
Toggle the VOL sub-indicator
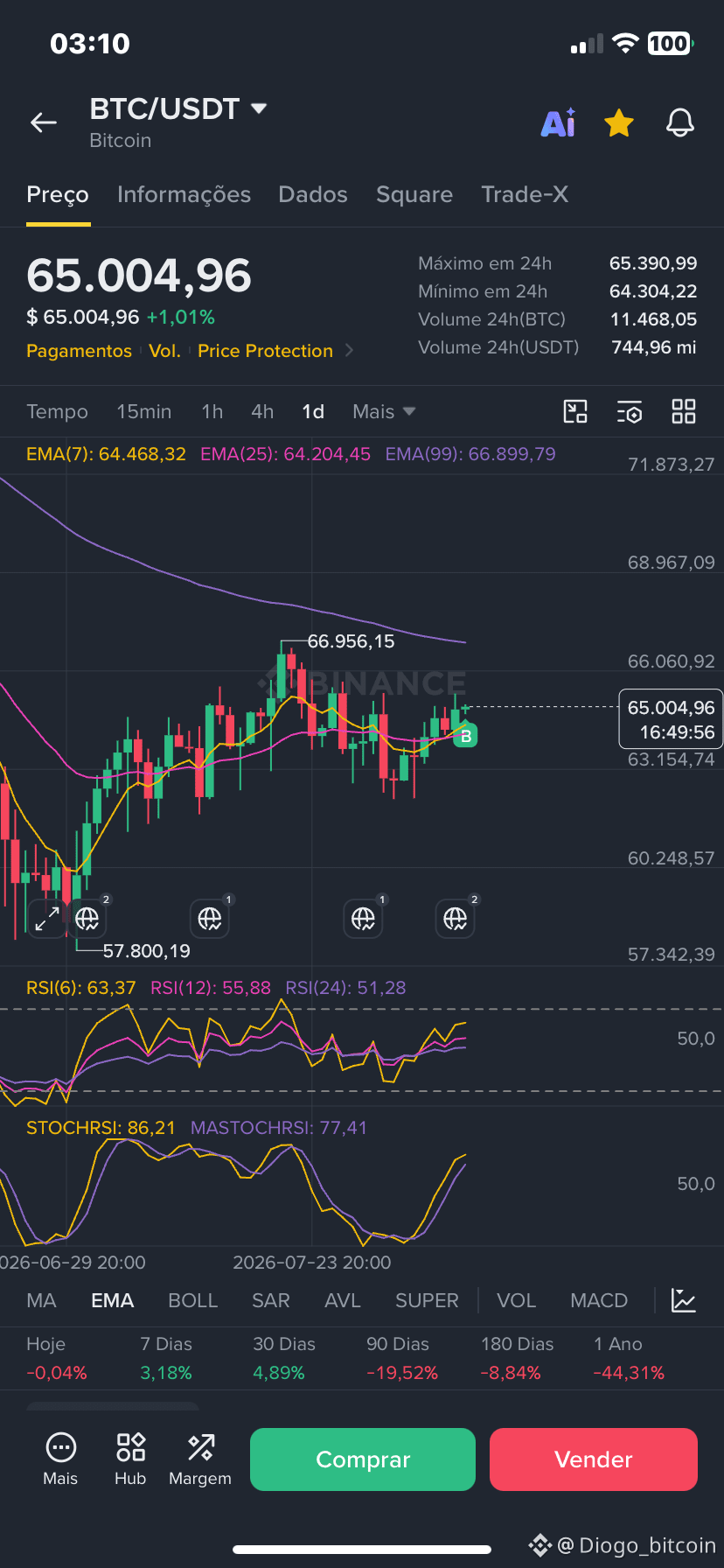click(517, 1301)
